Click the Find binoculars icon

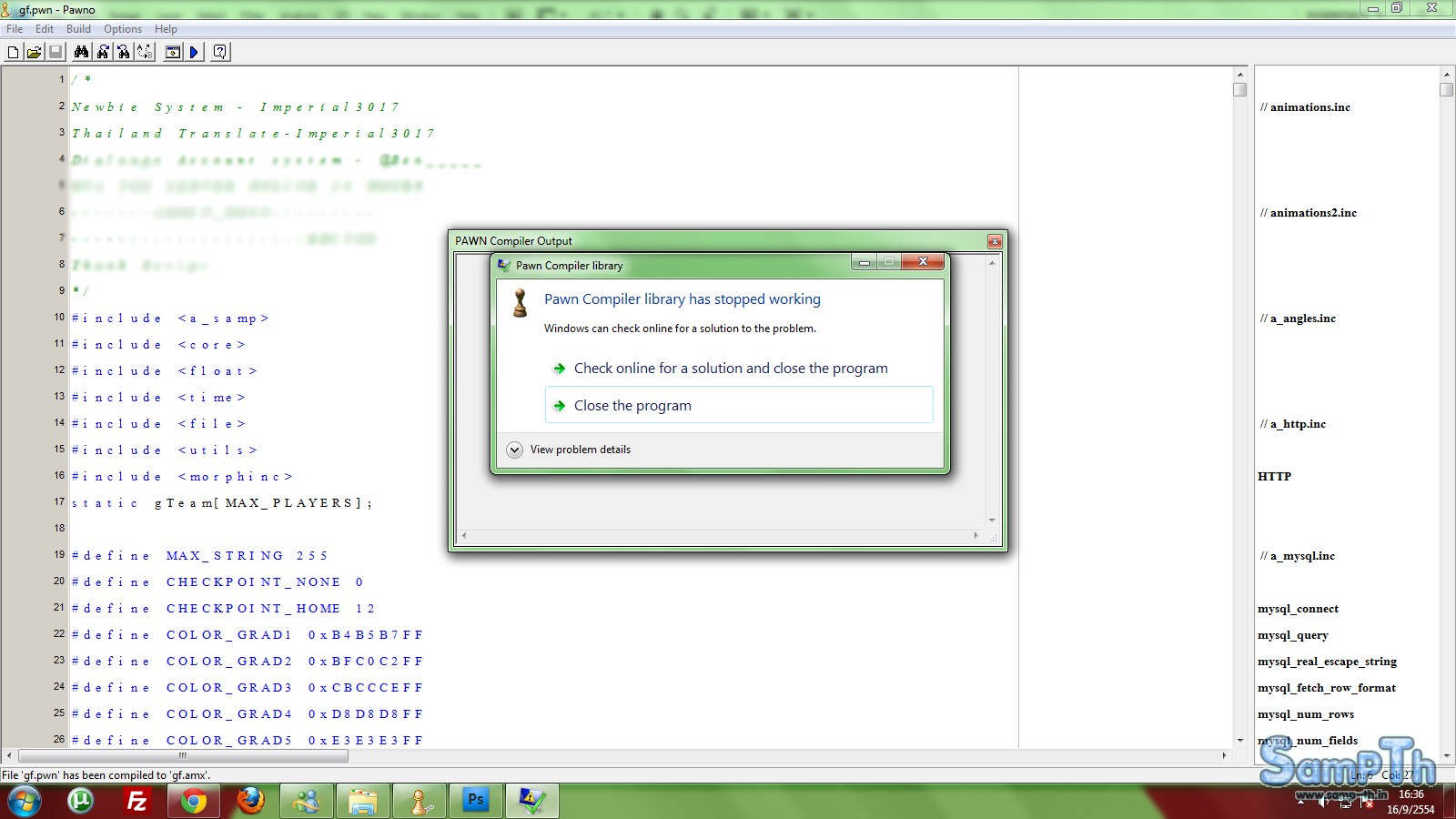[x=81, y=53]
